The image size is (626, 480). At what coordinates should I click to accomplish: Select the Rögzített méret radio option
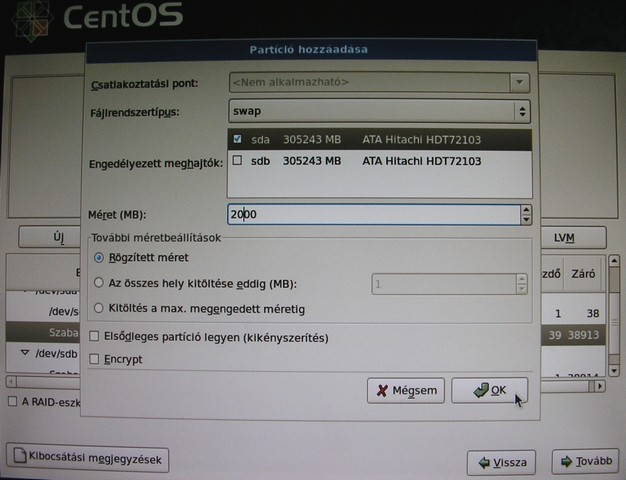point(98,258)
